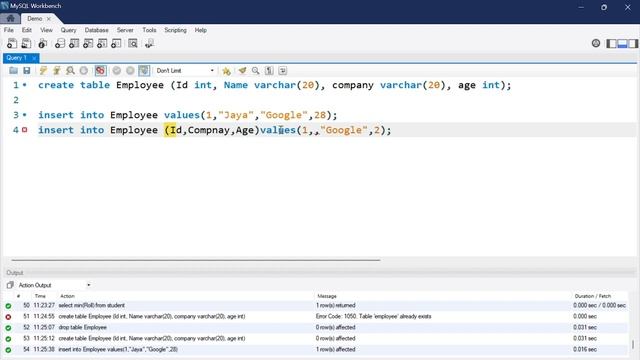
Task: Toggle the left sidebar panel
Action: click(611, 43)
